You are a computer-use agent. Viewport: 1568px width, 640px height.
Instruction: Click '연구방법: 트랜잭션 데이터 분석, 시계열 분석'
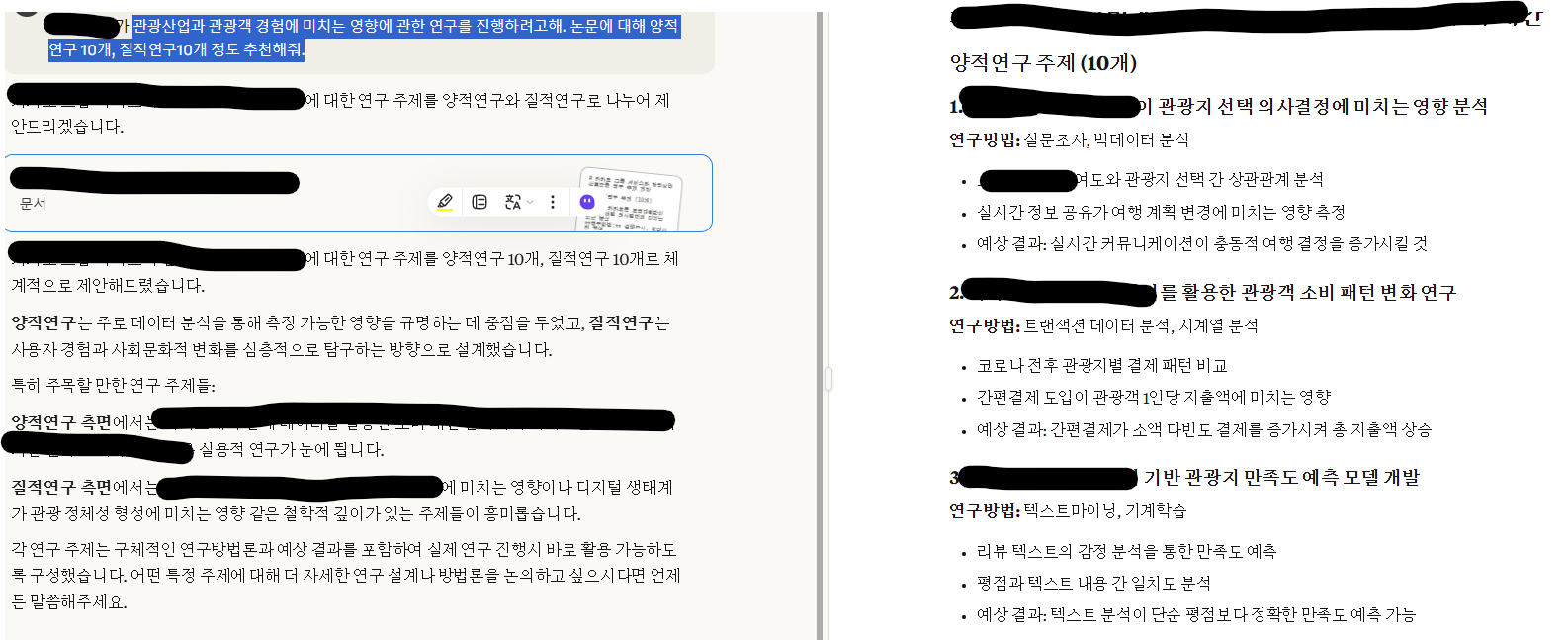pos(1103,325)
